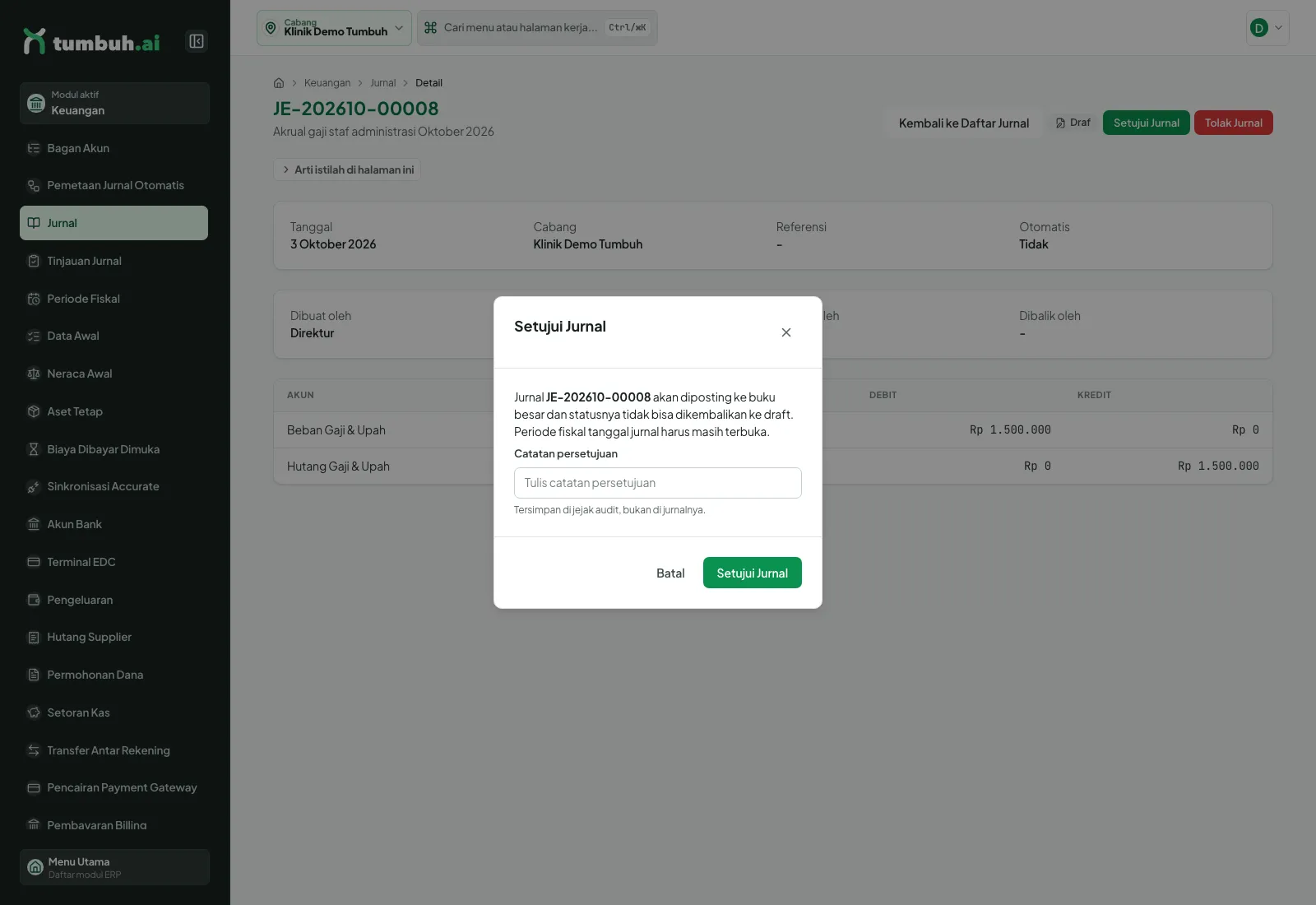Click the Aset Tetap box icon

(34, 411)
